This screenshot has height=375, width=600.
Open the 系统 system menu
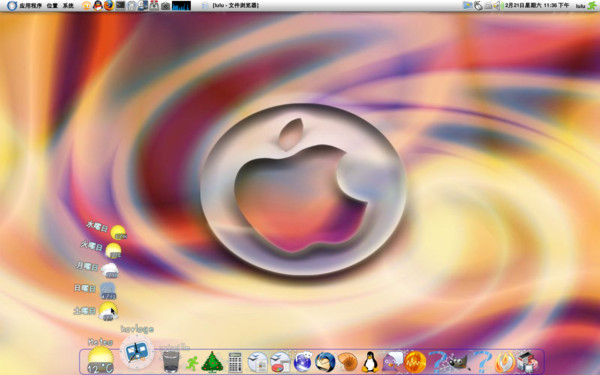[x=68, y=6]
